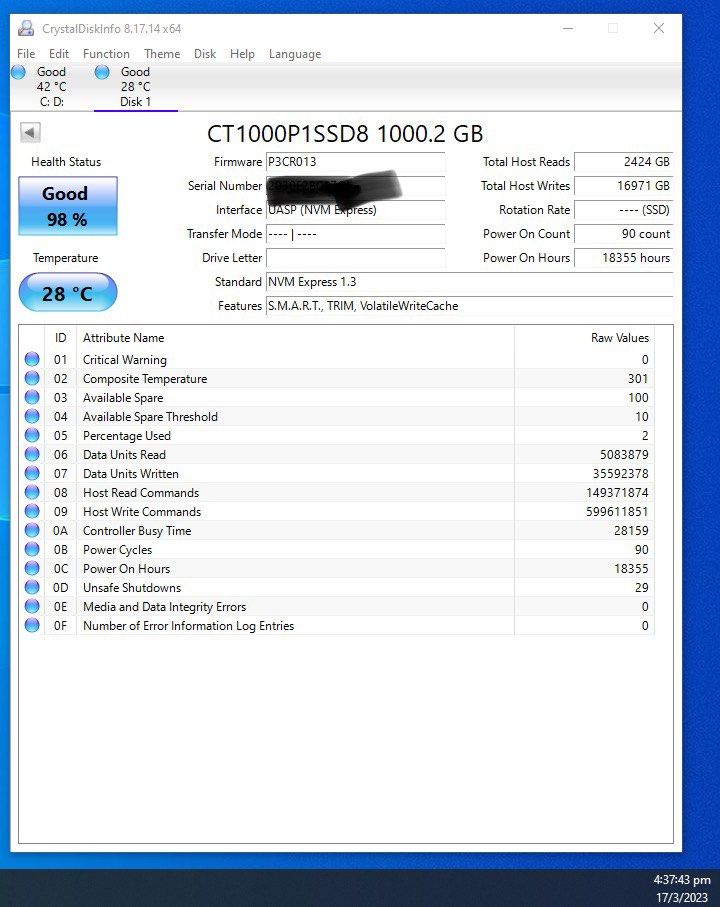The width and height of the screenshot is (720, 907).
Task: Open the File menu
Action: point(26,54)
